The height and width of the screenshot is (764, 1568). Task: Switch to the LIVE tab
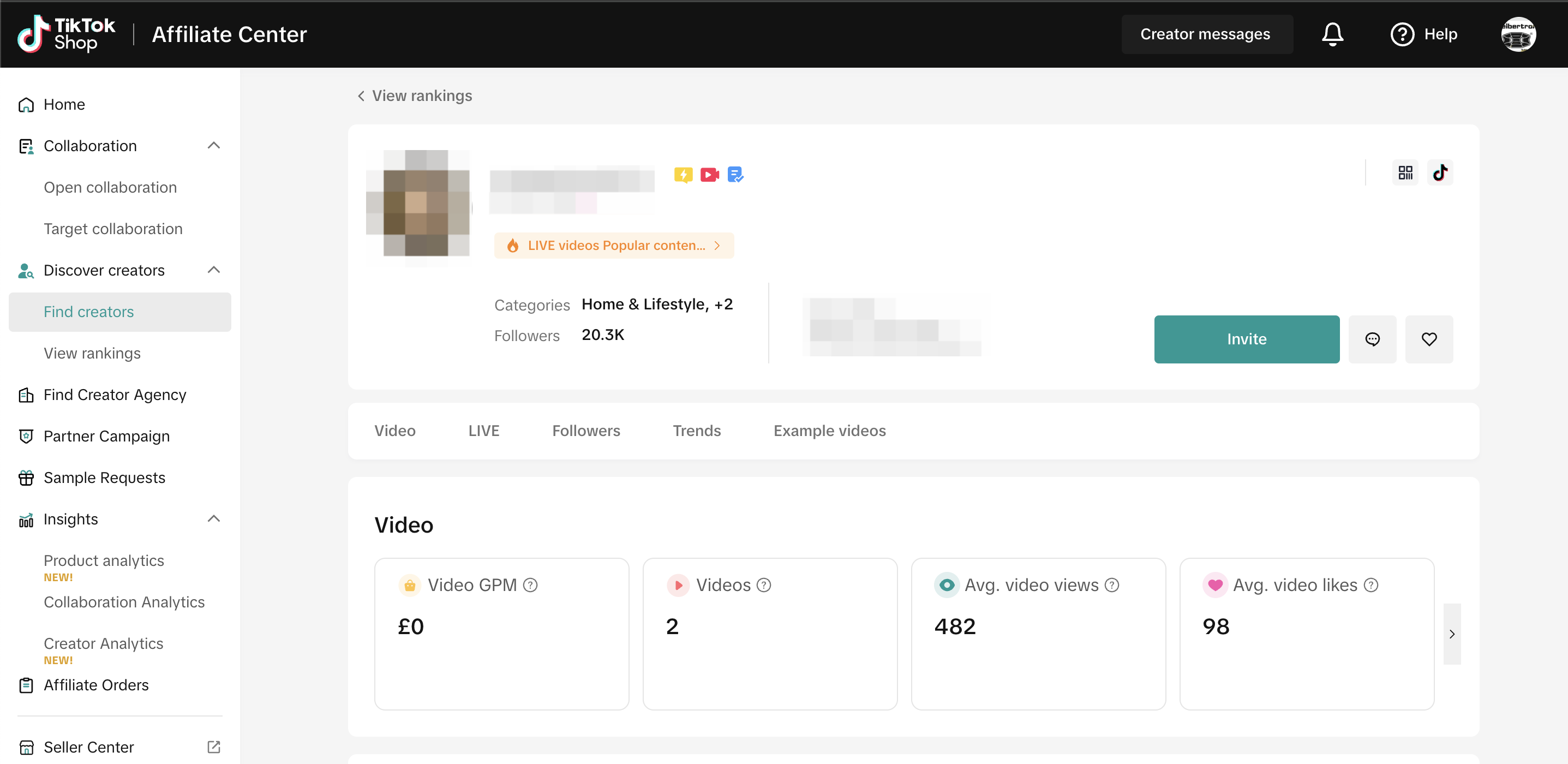483,431
